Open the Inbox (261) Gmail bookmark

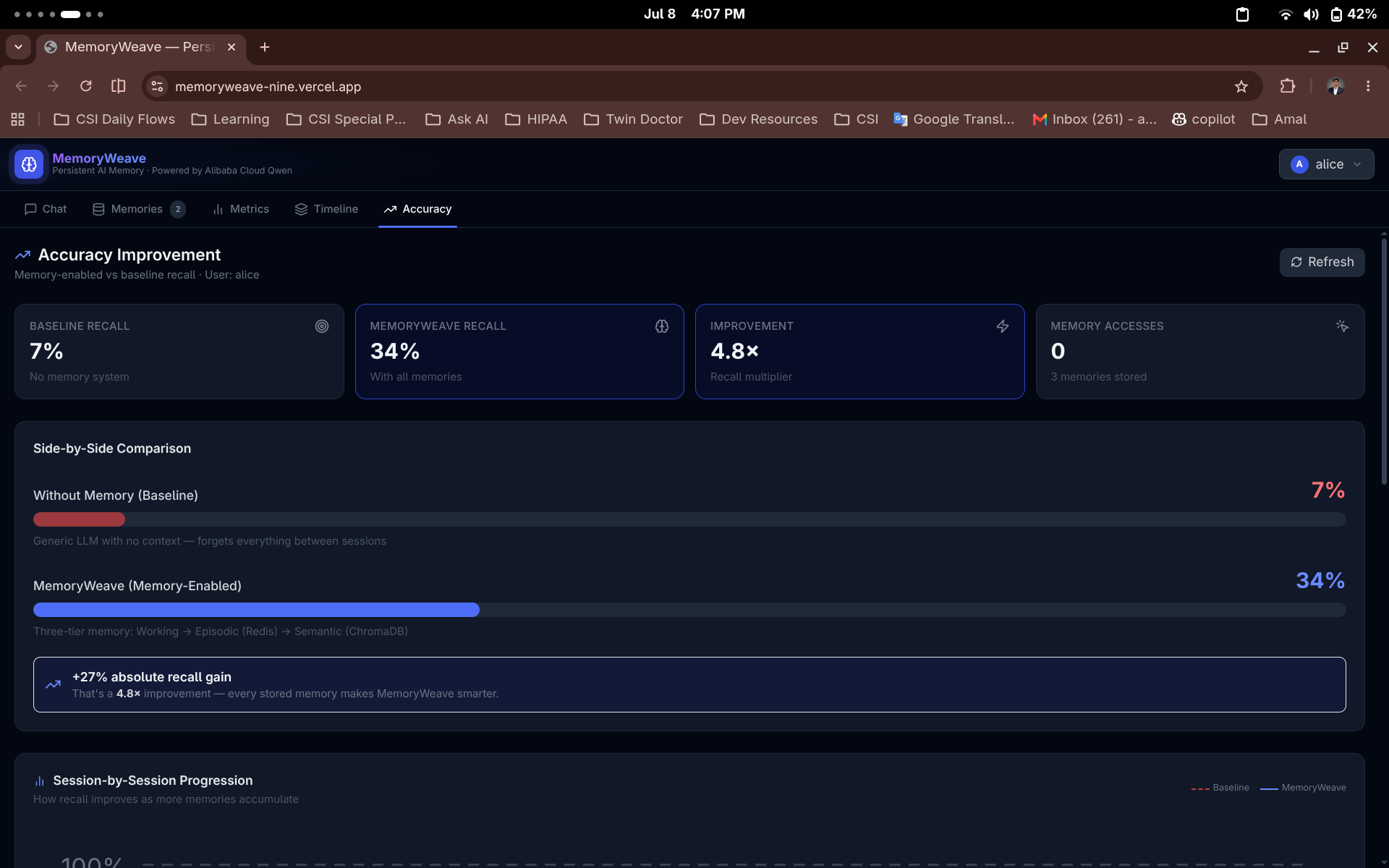1095,119
